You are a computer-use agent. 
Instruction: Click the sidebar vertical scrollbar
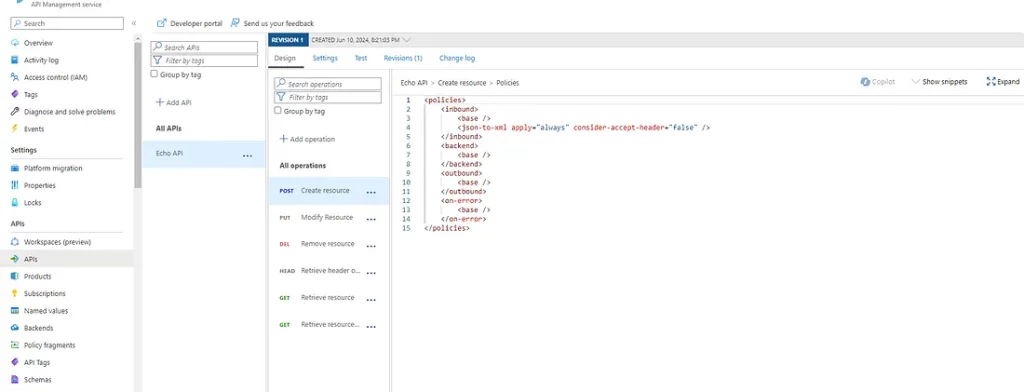[138, 116]
